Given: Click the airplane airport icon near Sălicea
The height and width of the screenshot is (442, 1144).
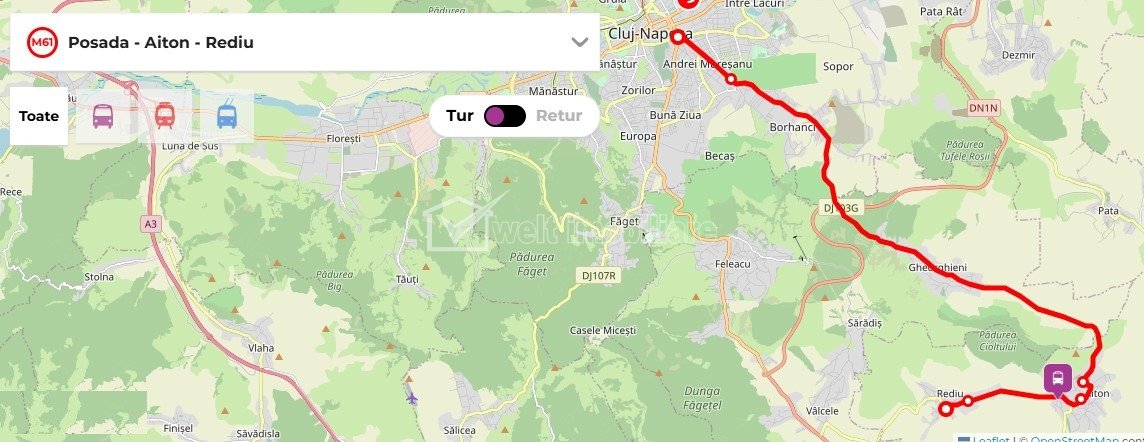Looking at the screenshot, I should click(412, 398).
